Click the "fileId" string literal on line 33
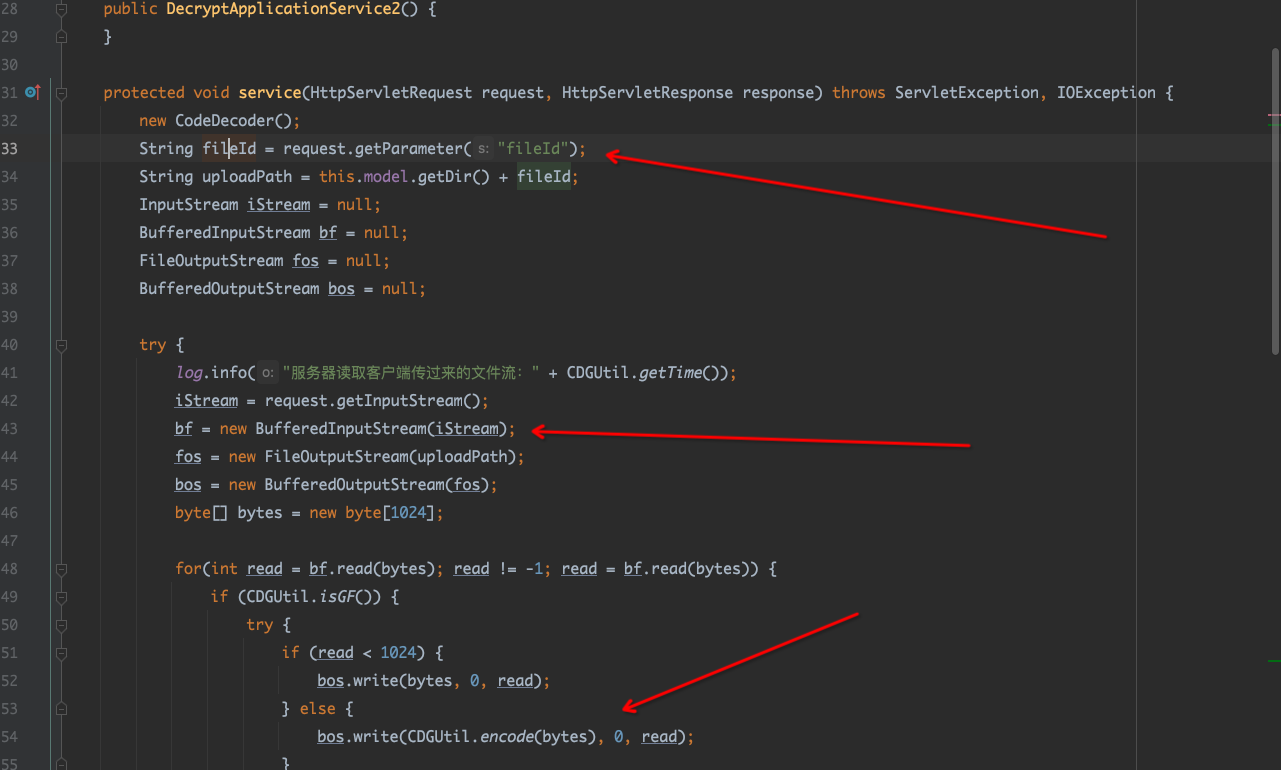The height and width of the screenshot is (770, 1281). pyautogui.click(x=533, y=149)
